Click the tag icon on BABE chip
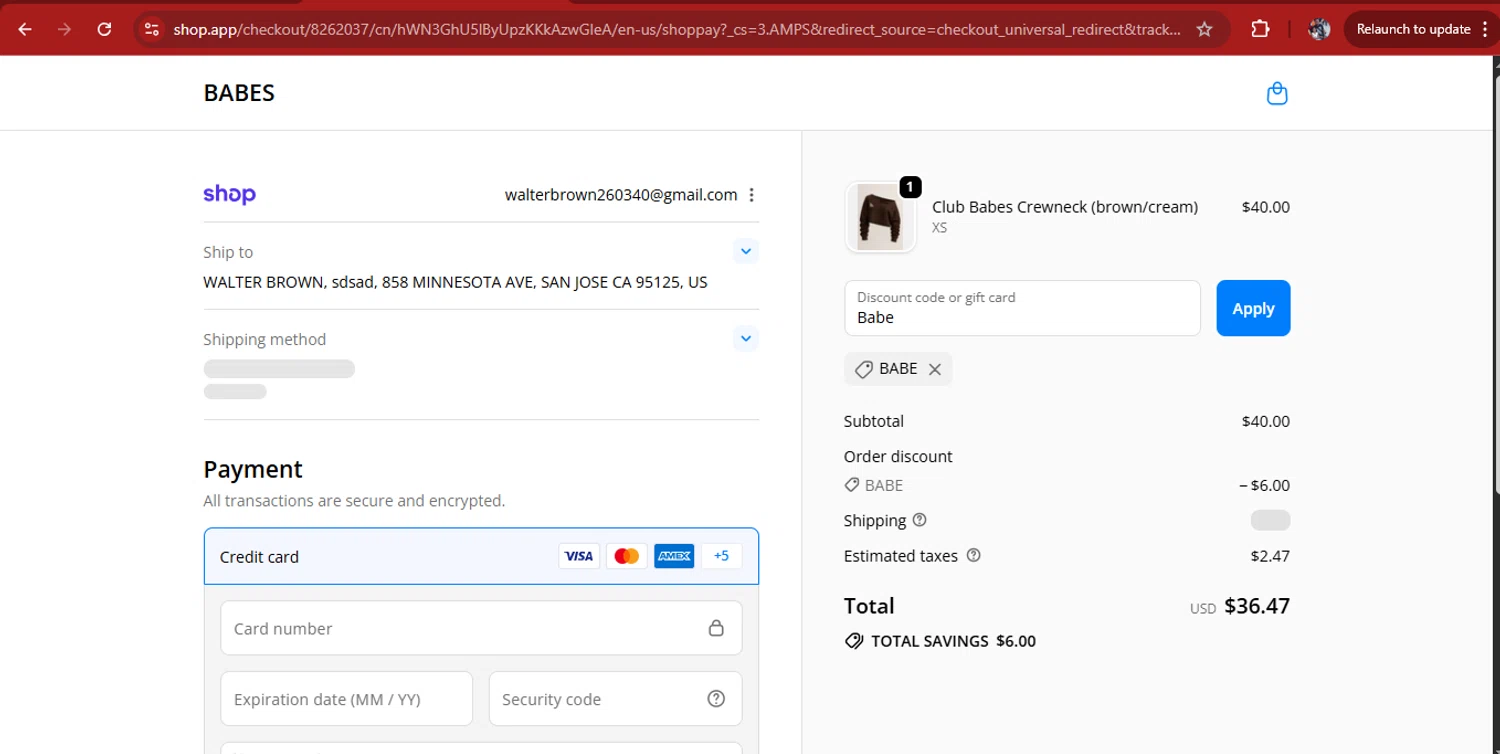Image resolution: width=1500 pixels, height=754 pixels. coord(864,369)
